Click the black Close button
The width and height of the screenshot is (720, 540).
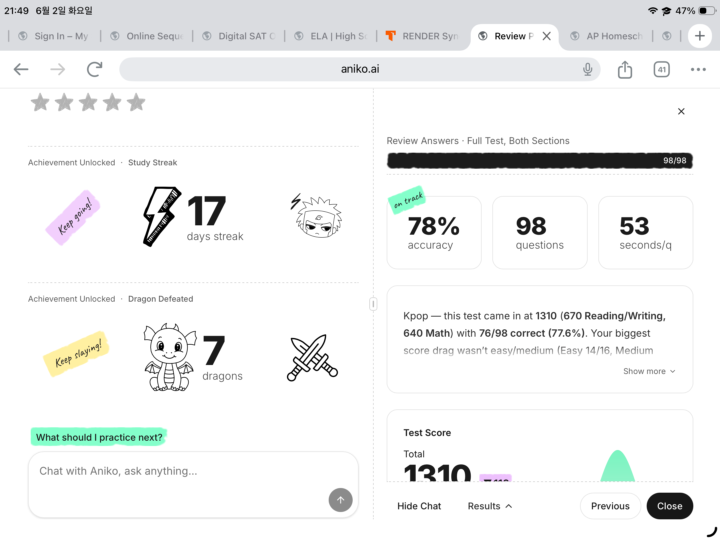[x=669, y=506]
